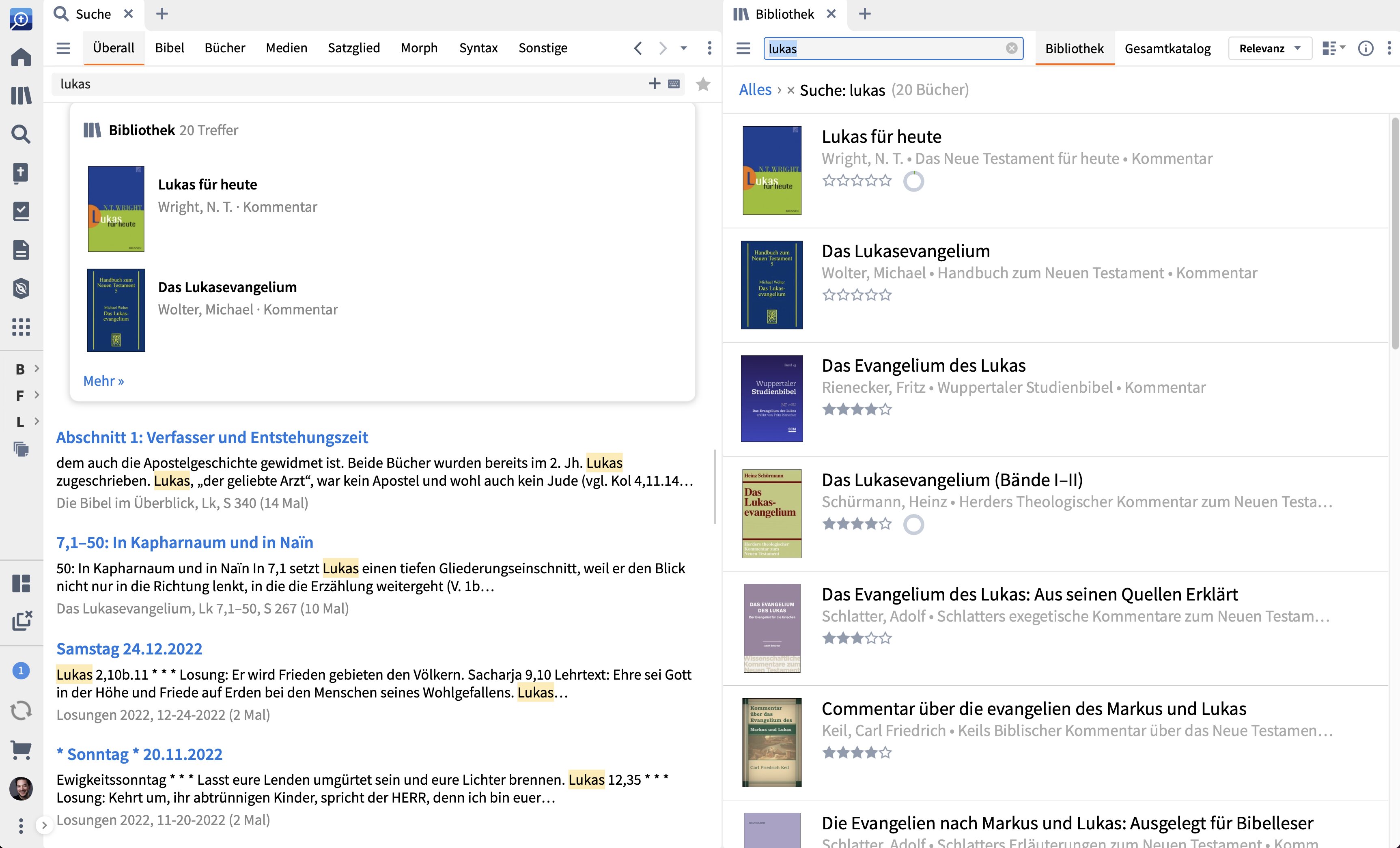Change the star rating of Keil's Commentar
Image resolution: width=1400 pixels, height=848 pixels.
click(x=857, y=753)
